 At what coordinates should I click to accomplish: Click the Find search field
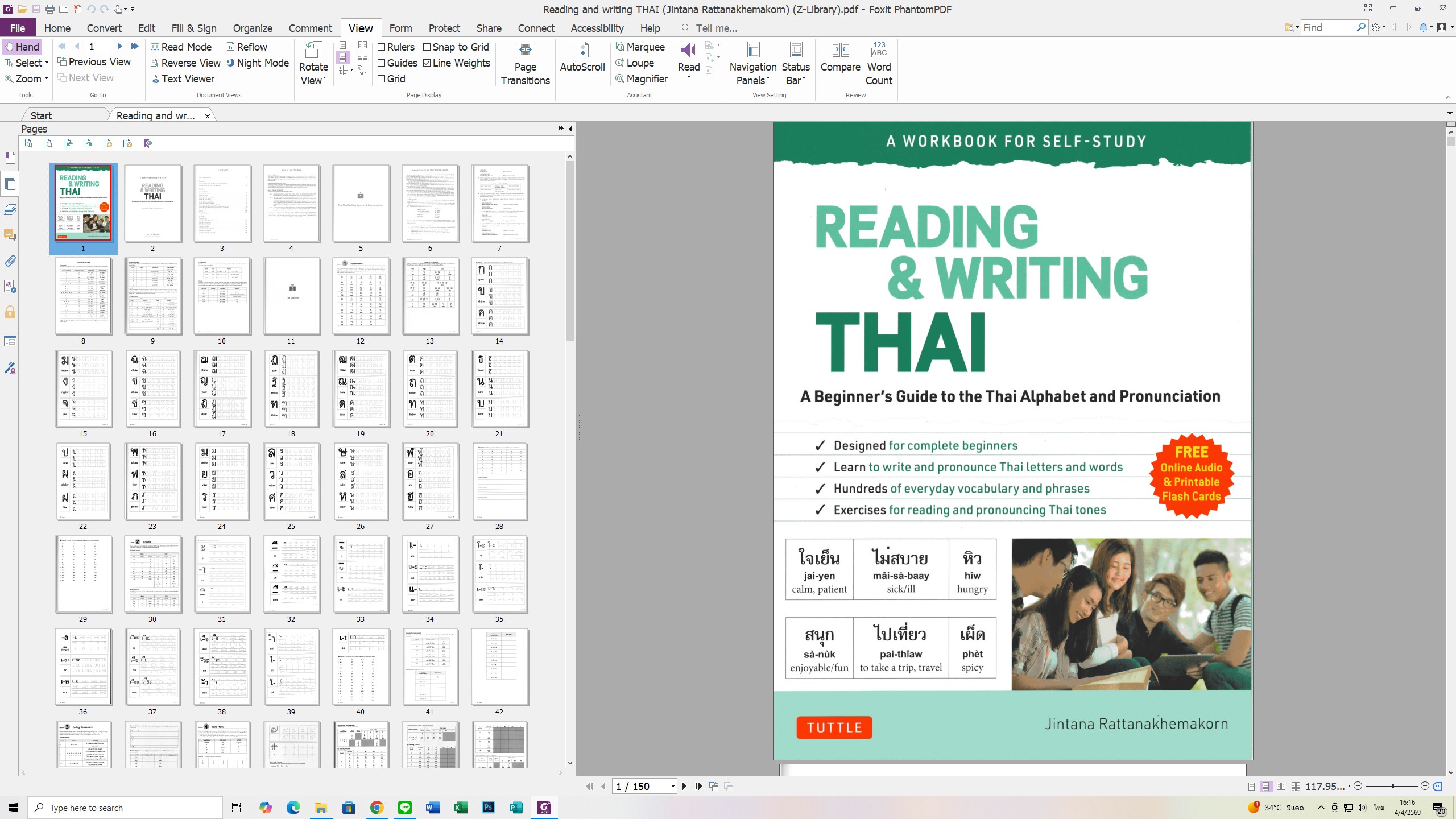[1328, 27]
